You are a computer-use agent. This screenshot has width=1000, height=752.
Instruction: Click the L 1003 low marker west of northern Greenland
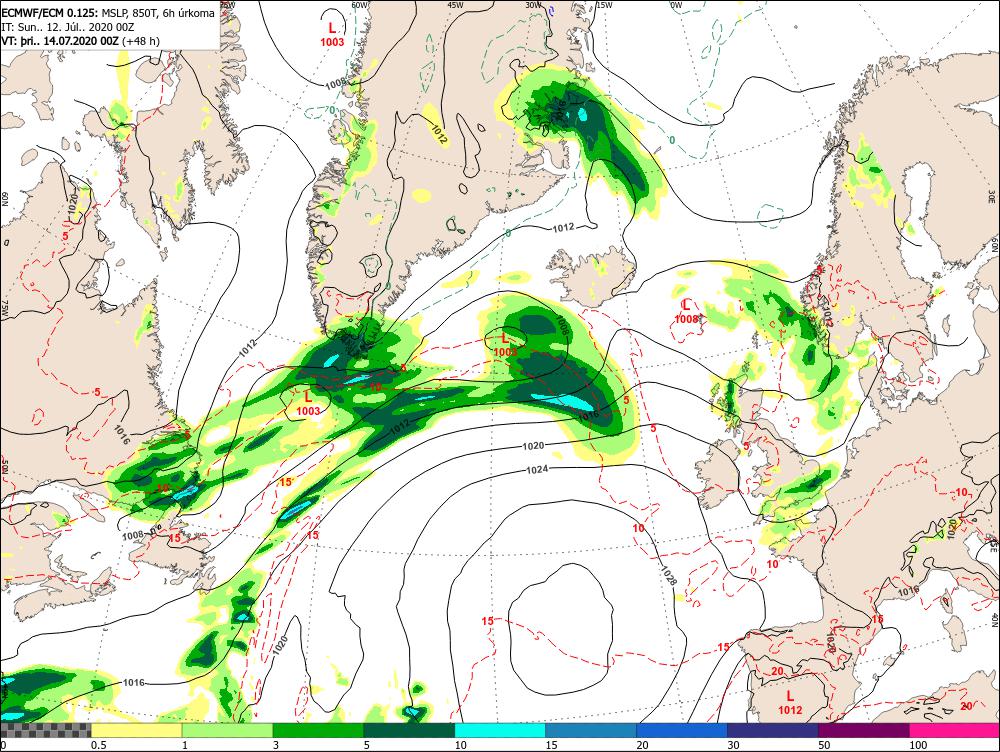pos(332,34)
